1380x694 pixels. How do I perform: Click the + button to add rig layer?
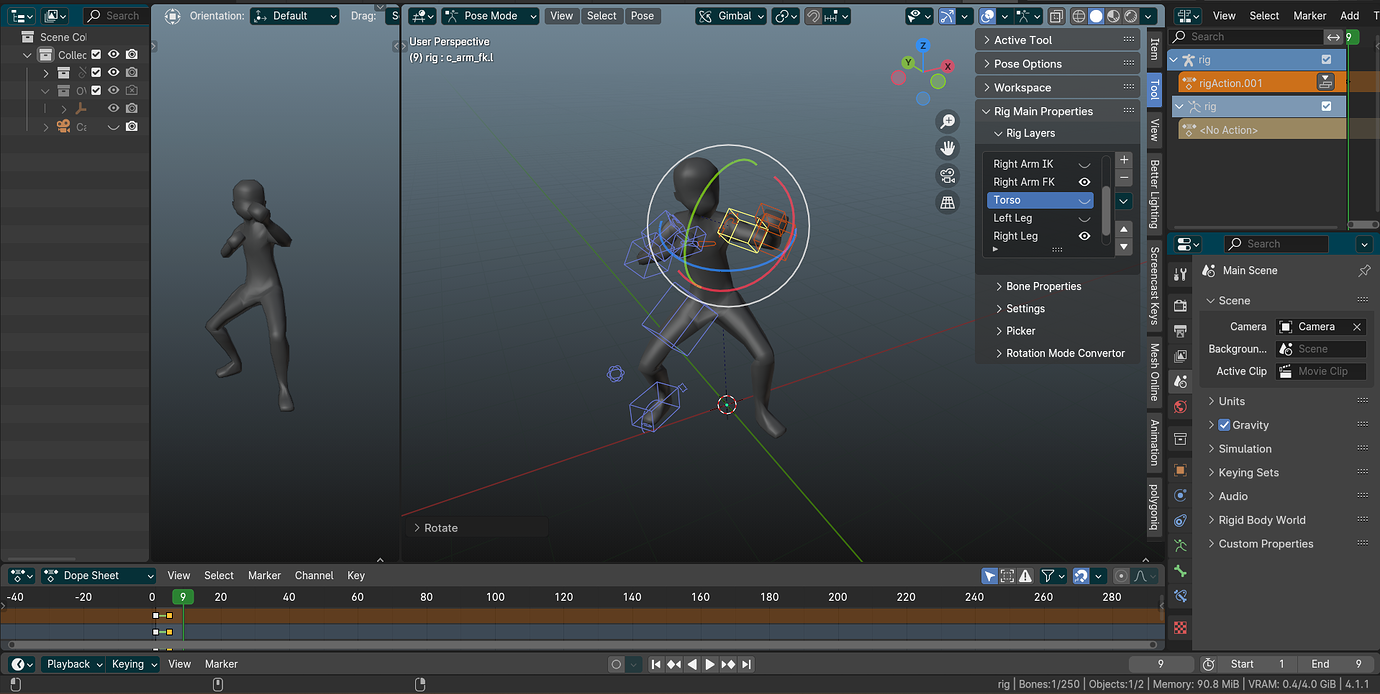(1124, 160)
